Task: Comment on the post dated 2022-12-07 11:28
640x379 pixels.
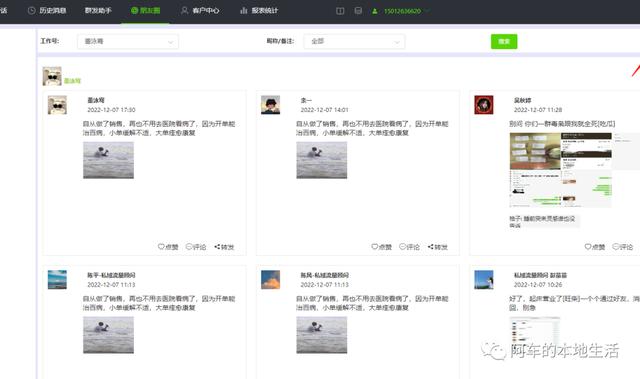Action: click(x=622, y=247)
